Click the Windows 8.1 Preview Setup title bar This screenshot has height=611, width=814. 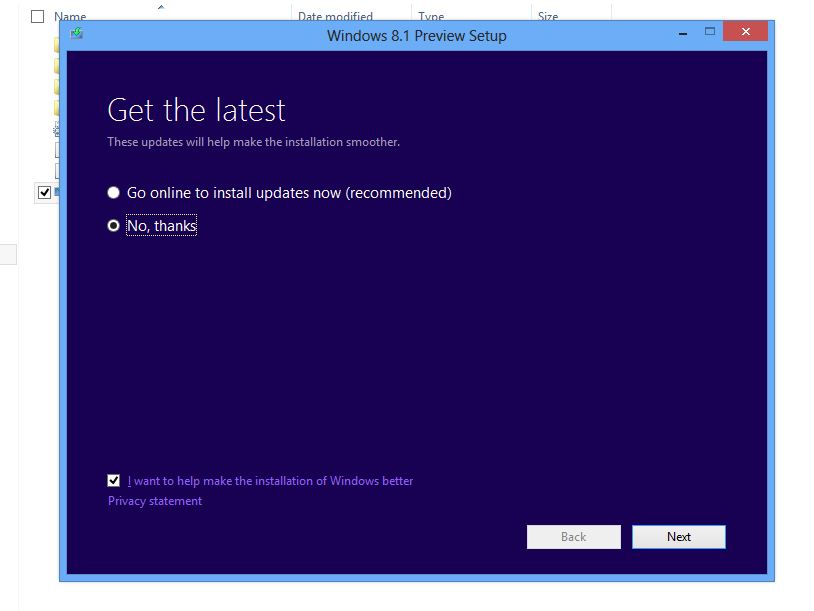[416, 36]
